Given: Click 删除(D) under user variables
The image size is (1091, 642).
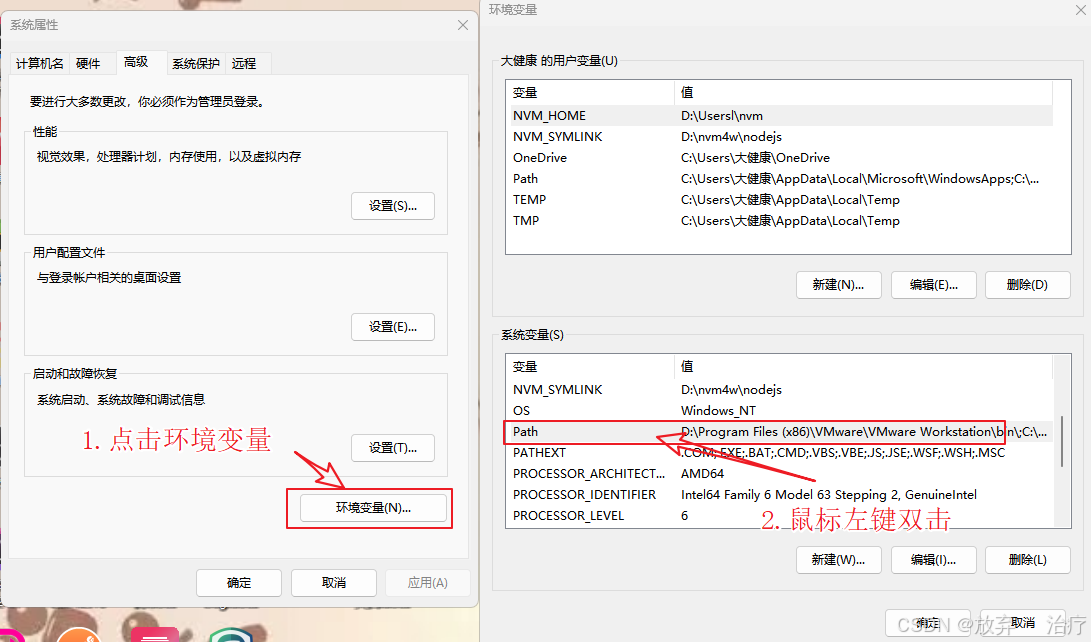Looking at the screenshot, I should (1027, 285).
